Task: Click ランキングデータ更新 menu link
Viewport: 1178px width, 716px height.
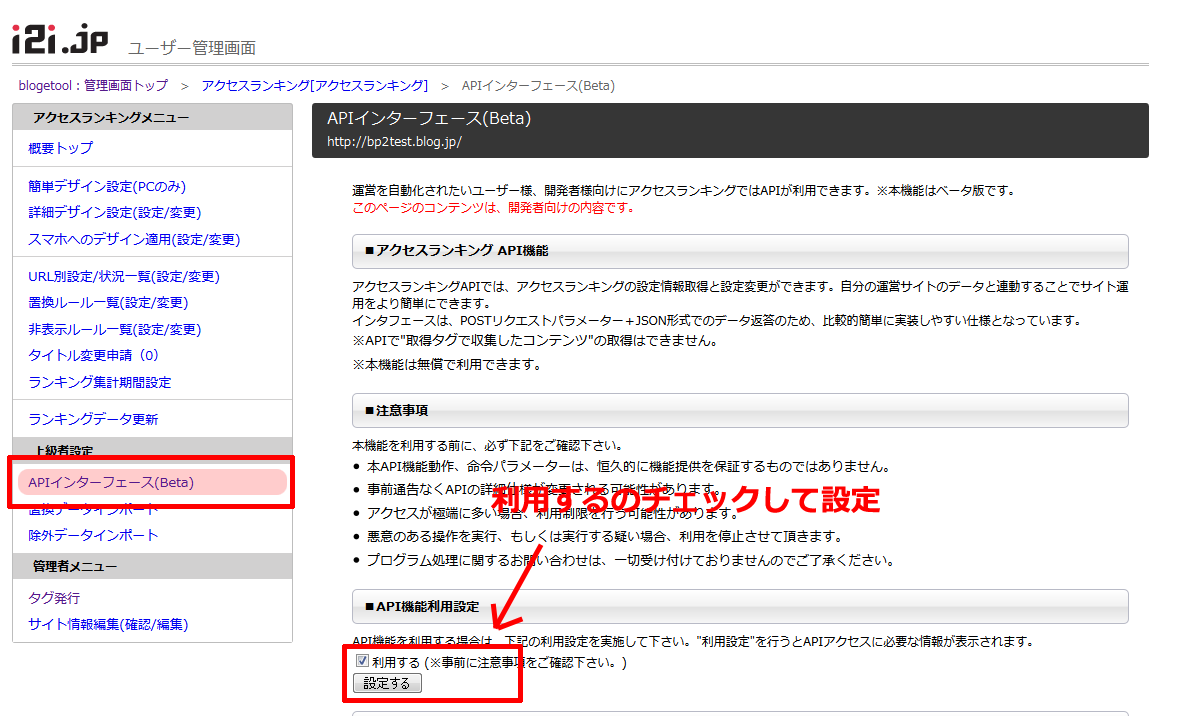Action: tap(93, 419)
